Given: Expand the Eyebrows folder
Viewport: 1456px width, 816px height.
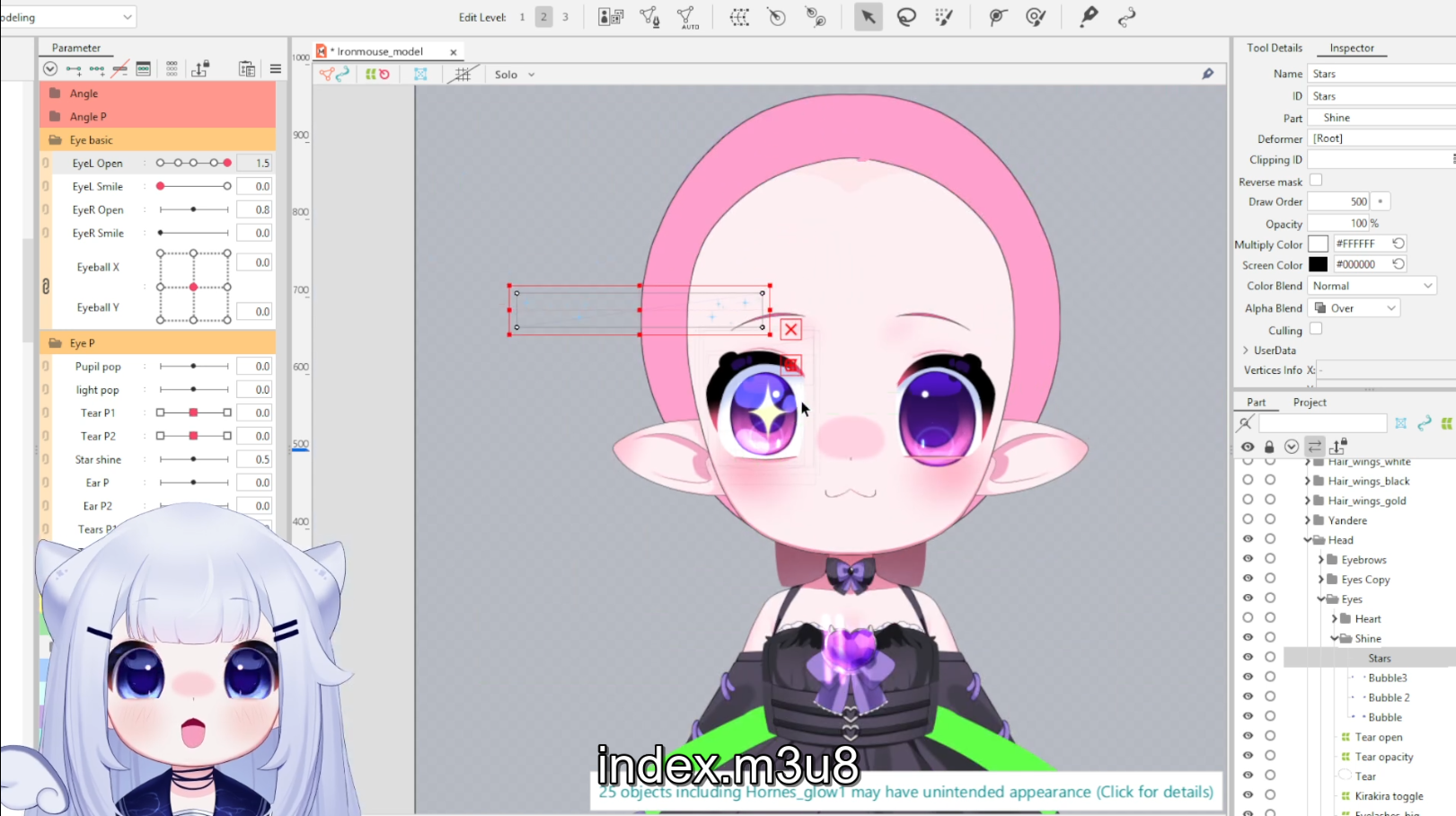Looking at the screenshot, I should click(x=1321, y=560).
